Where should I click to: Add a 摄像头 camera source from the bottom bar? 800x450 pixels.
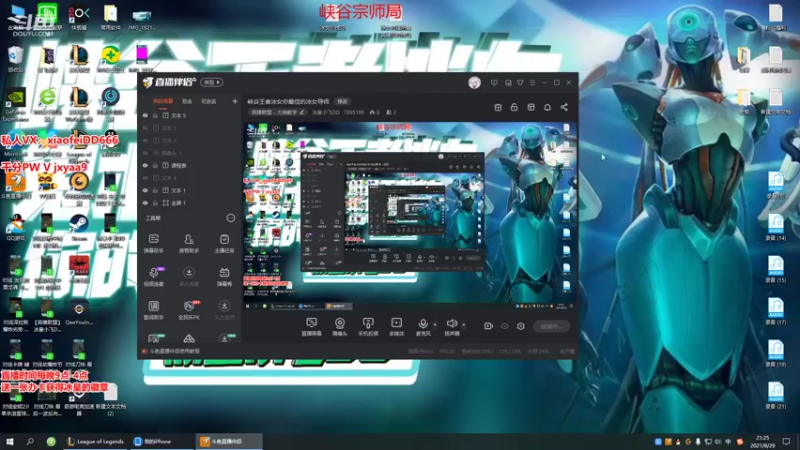tap(340, 327)
